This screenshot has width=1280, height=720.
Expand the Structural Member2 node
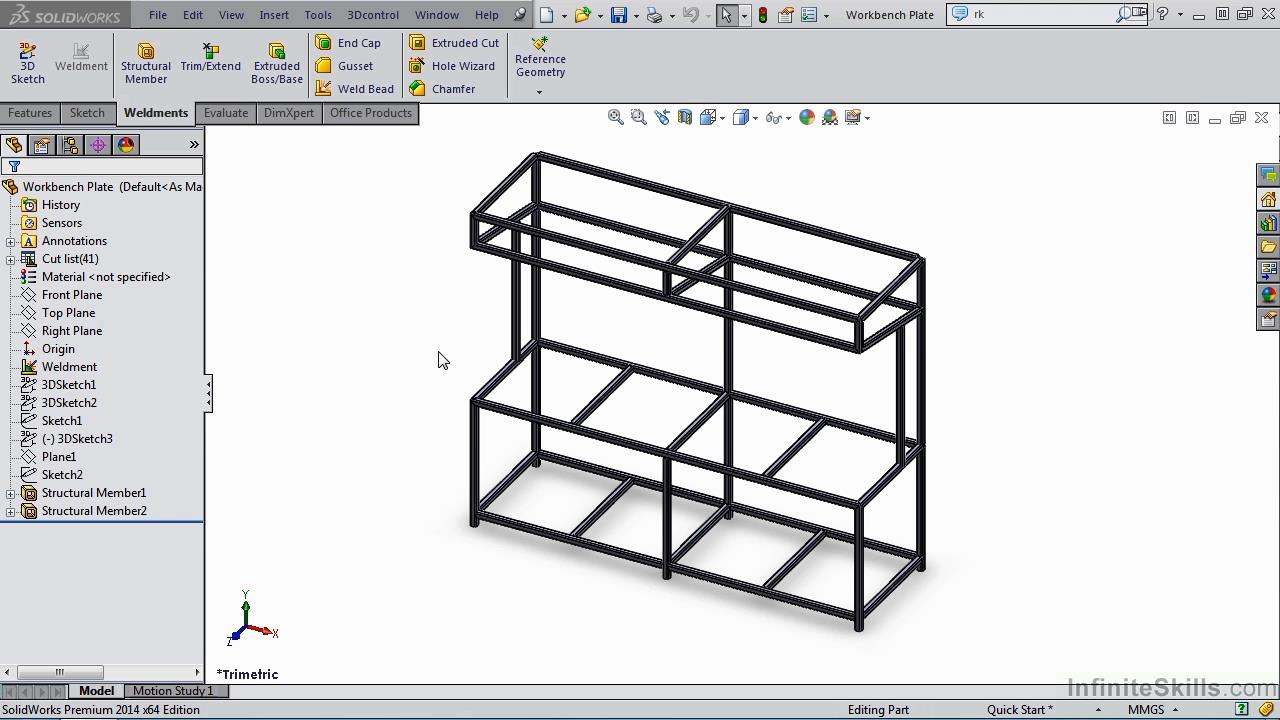pyautogui.click(x=10, y=511)
